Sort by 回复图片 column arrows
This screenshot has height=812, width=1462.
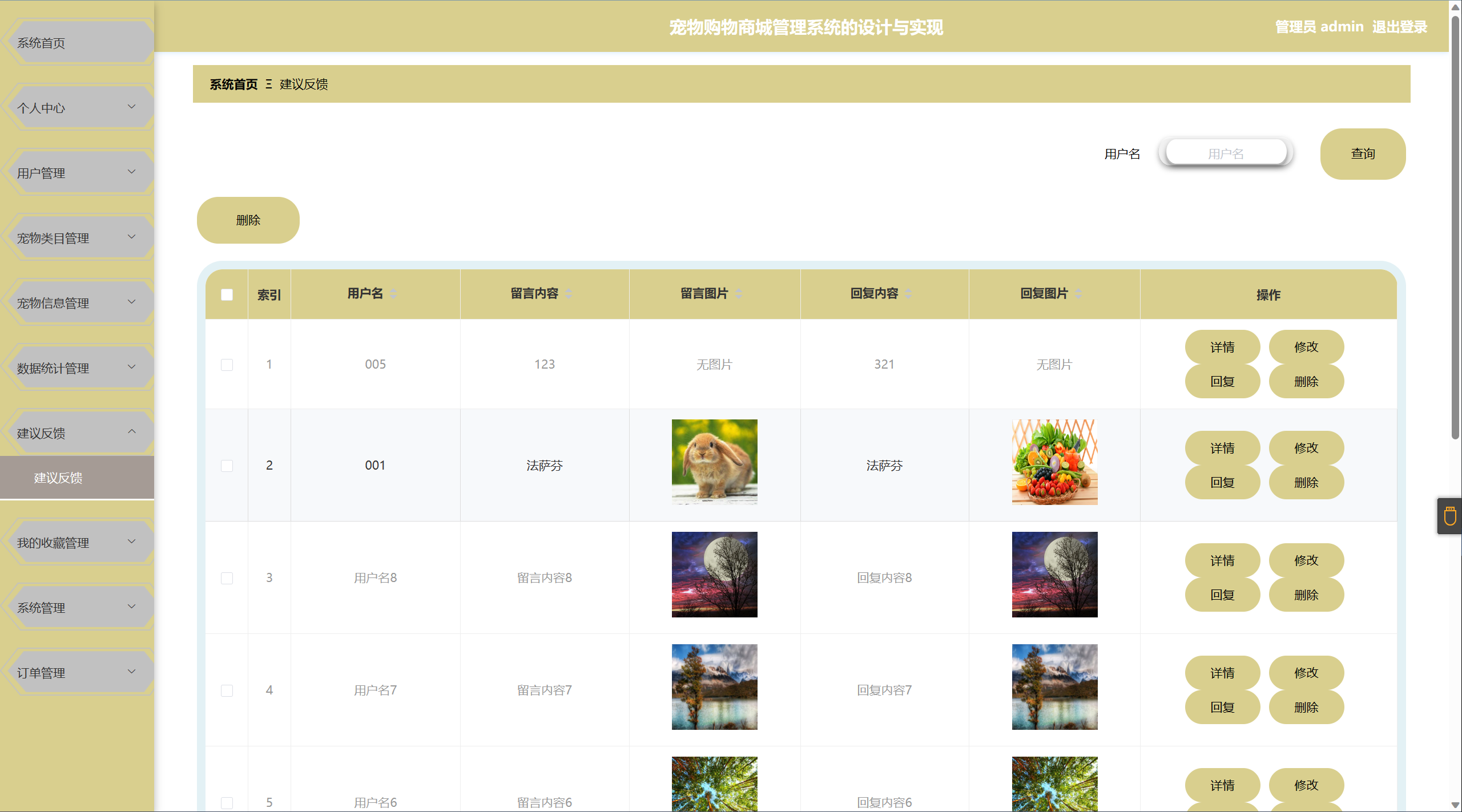pos(1078,293)
